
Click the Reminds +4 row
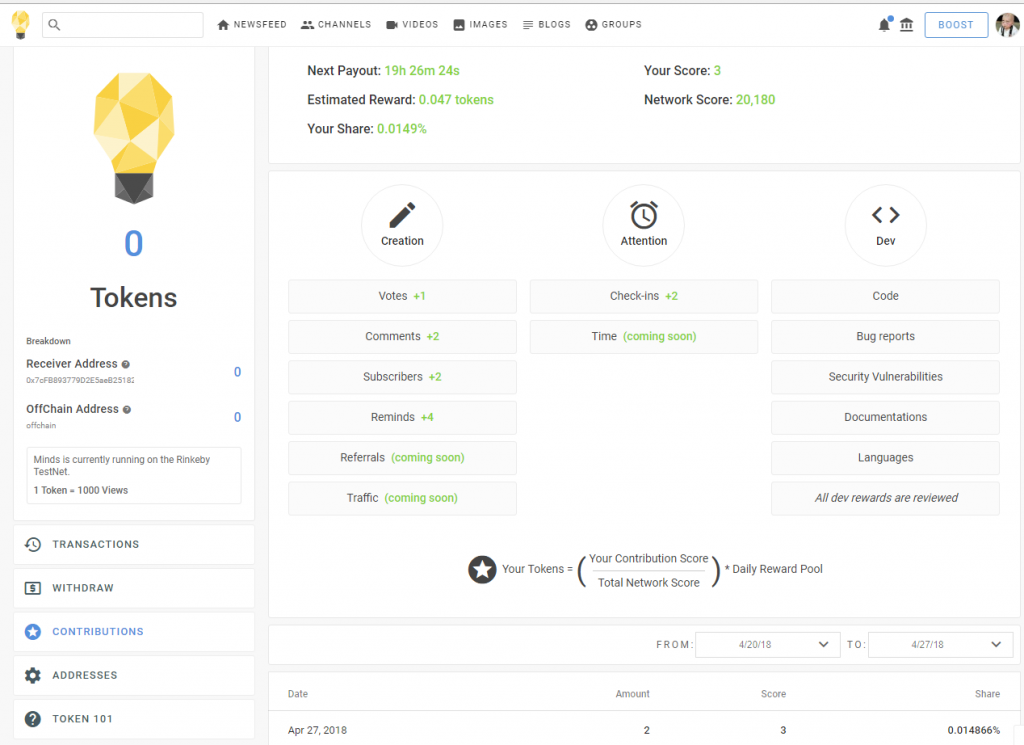(402, 418)
